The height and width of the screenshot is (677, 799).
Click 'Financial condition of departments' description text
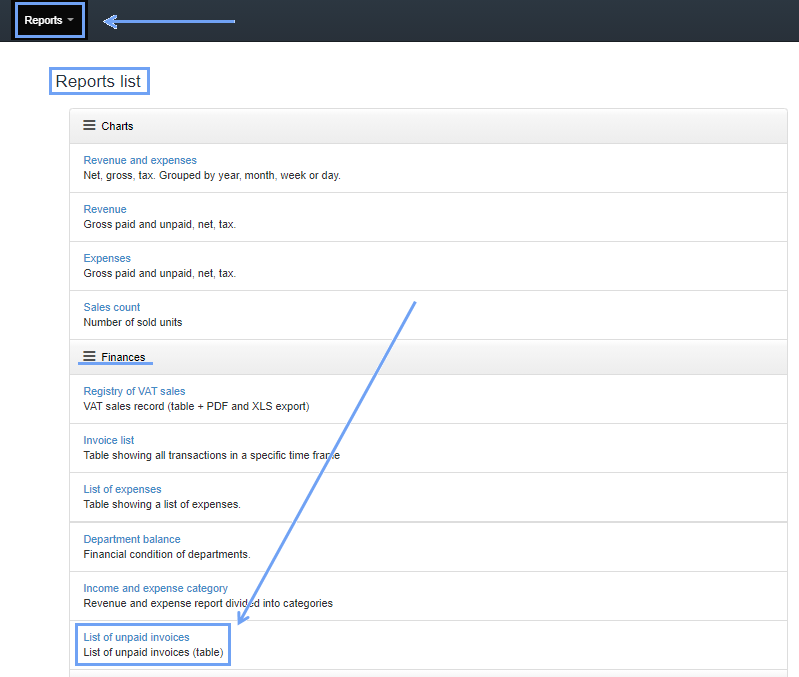[167, 554]
